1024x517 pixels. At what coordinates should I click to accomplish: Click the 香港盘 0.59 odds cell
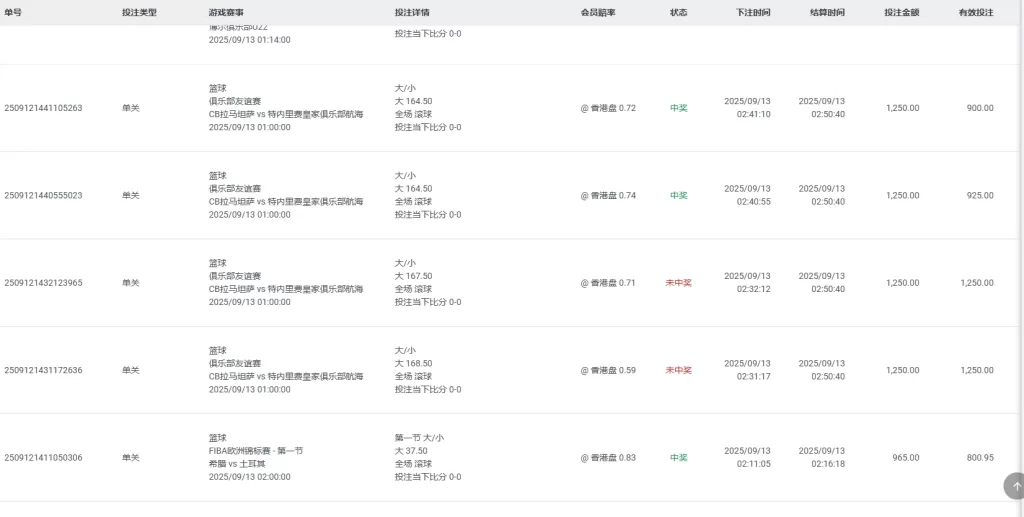[608, 370]
